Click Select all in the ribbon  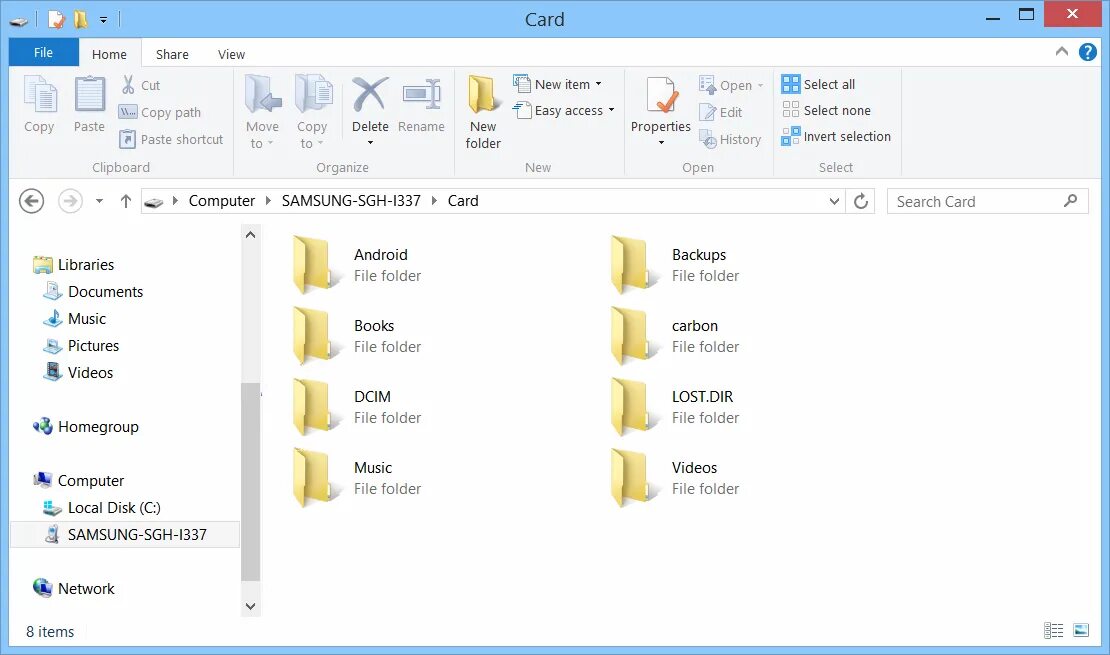[x=818, y=84]
